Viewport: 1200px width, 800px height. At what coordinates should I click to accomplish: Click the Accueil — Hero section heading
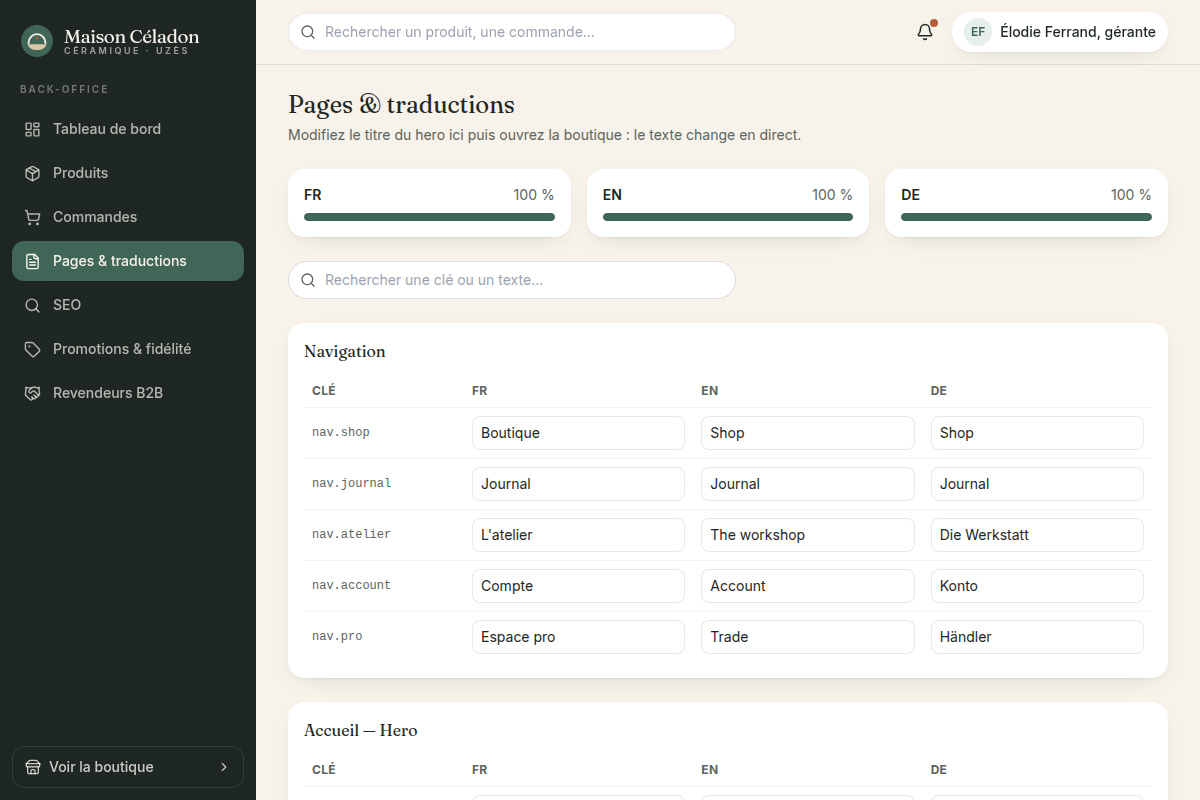point(361,730)
